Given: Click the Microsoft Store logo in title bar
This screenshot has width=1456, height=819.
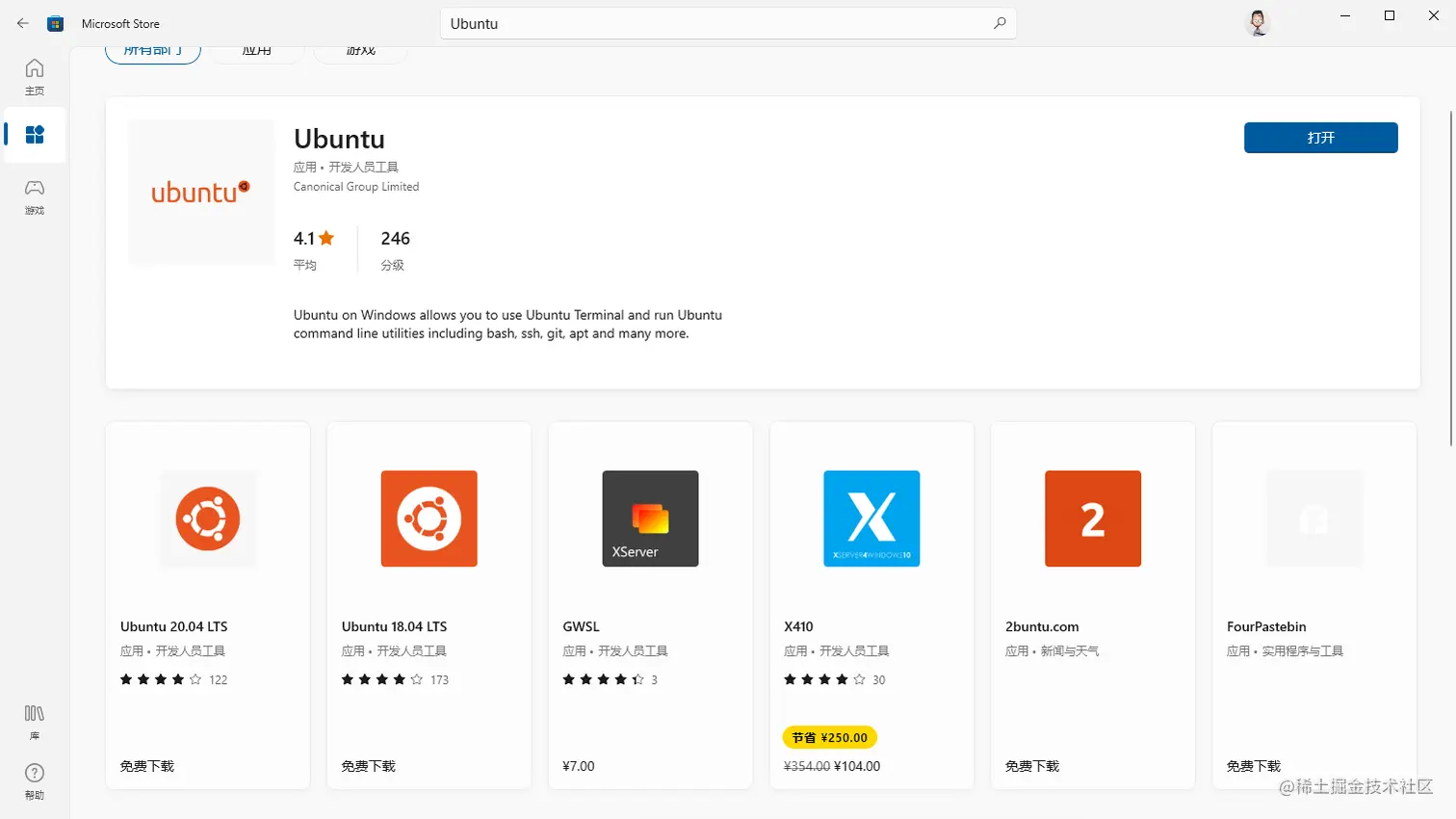Looking at the screenshot, I should click(x=56, y=24).
